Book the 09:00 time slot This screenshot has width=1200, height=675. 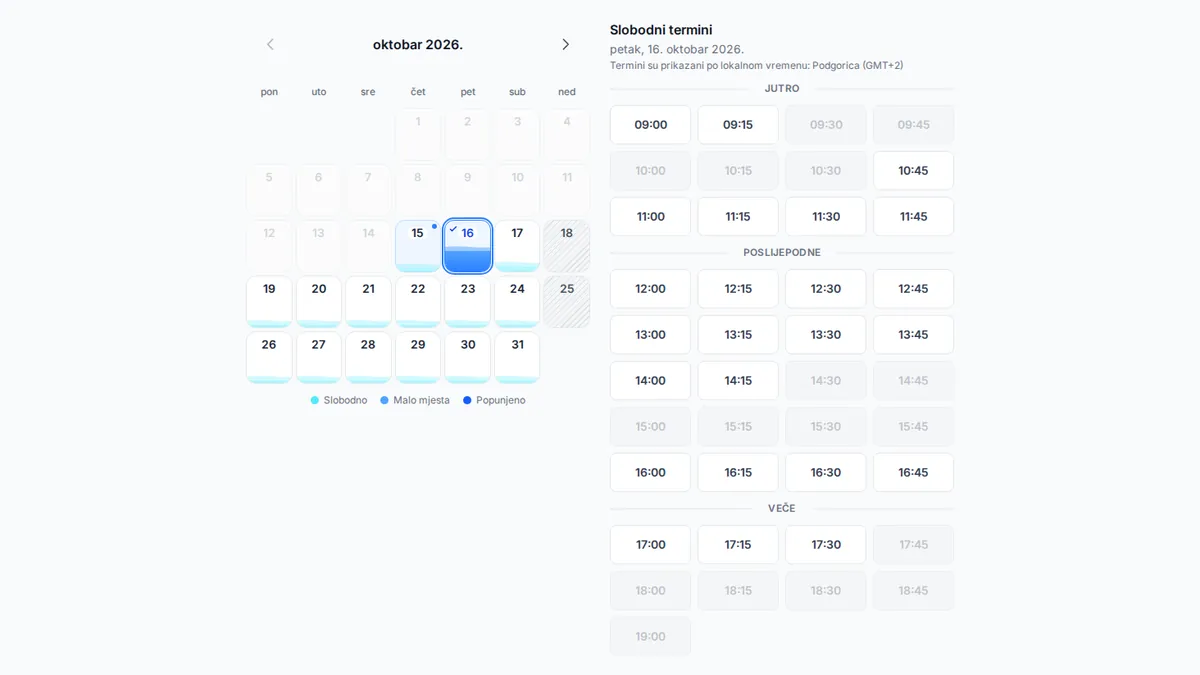(650, 125)
